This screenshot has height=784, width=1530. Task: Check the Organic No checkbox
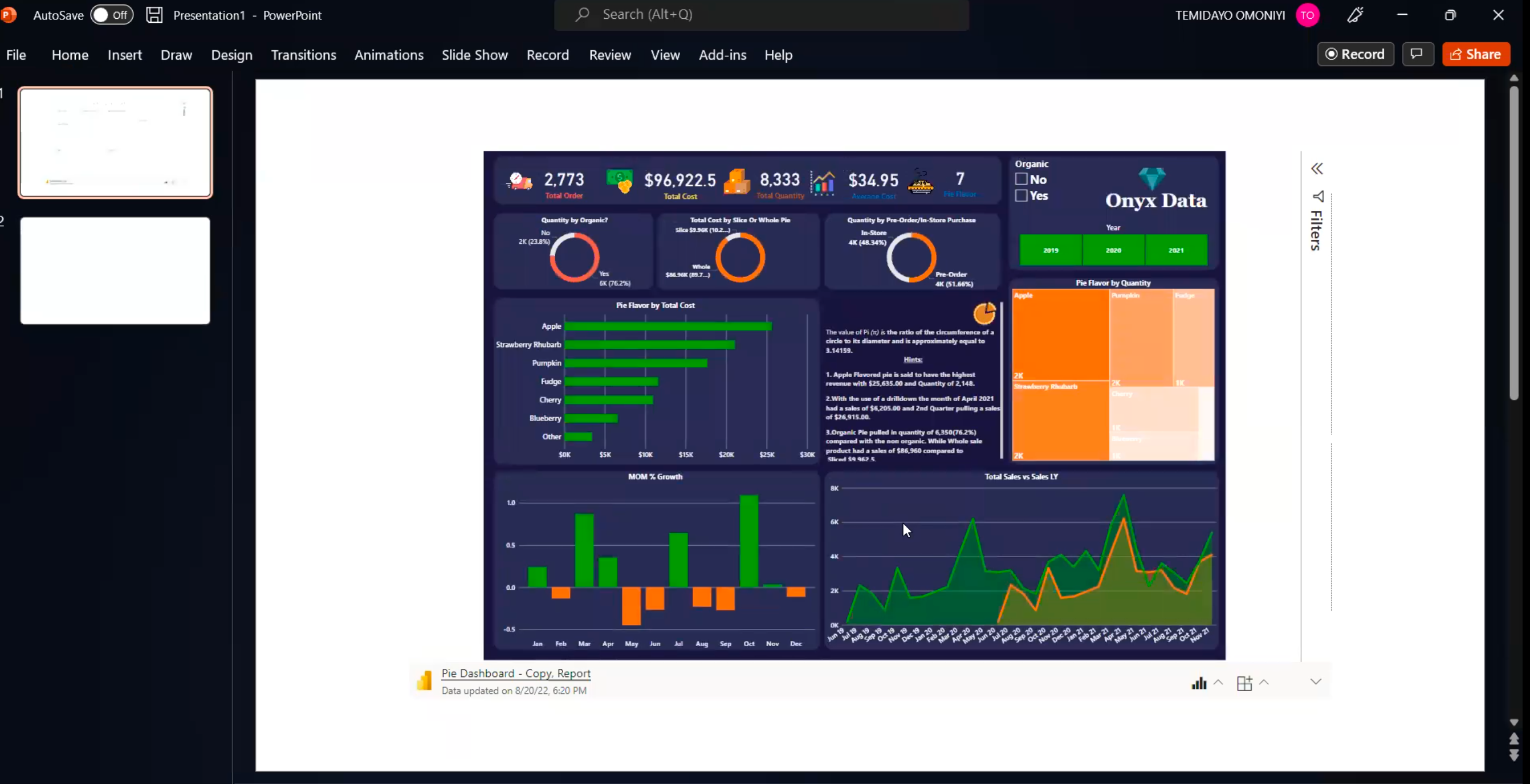[x=1021, y=179]
